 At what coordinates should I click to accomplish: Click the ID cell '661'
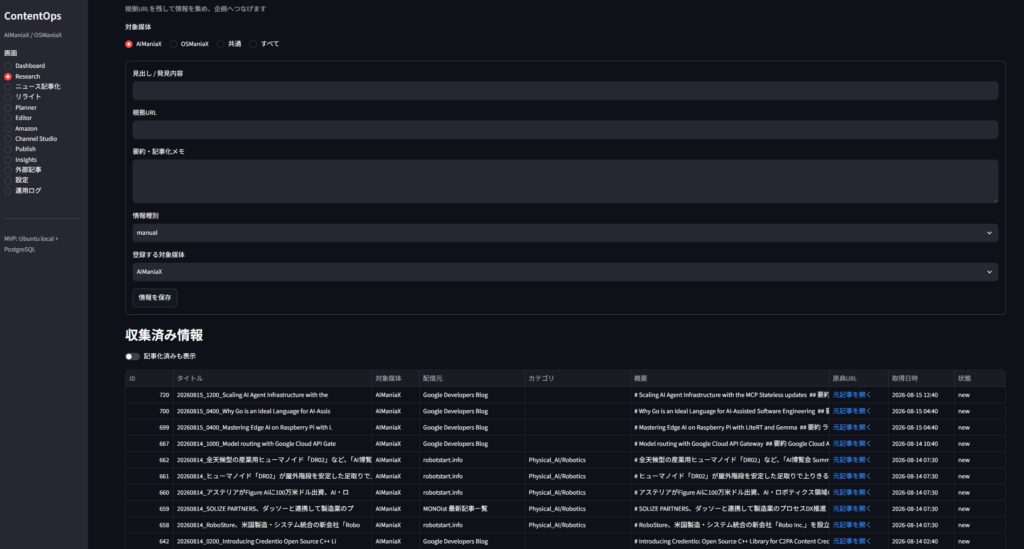click(149, 477)
